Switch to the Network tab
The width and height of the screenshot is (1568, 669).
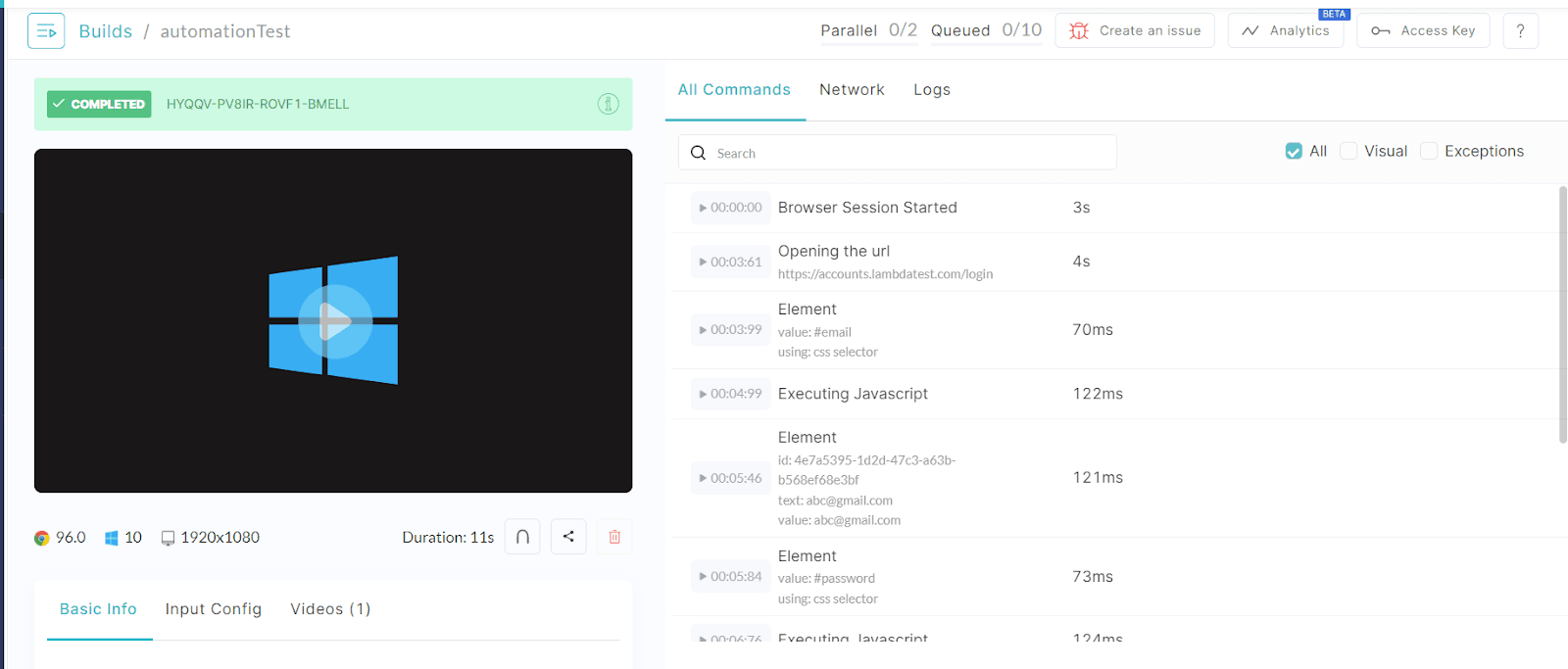tap(852, 90)
